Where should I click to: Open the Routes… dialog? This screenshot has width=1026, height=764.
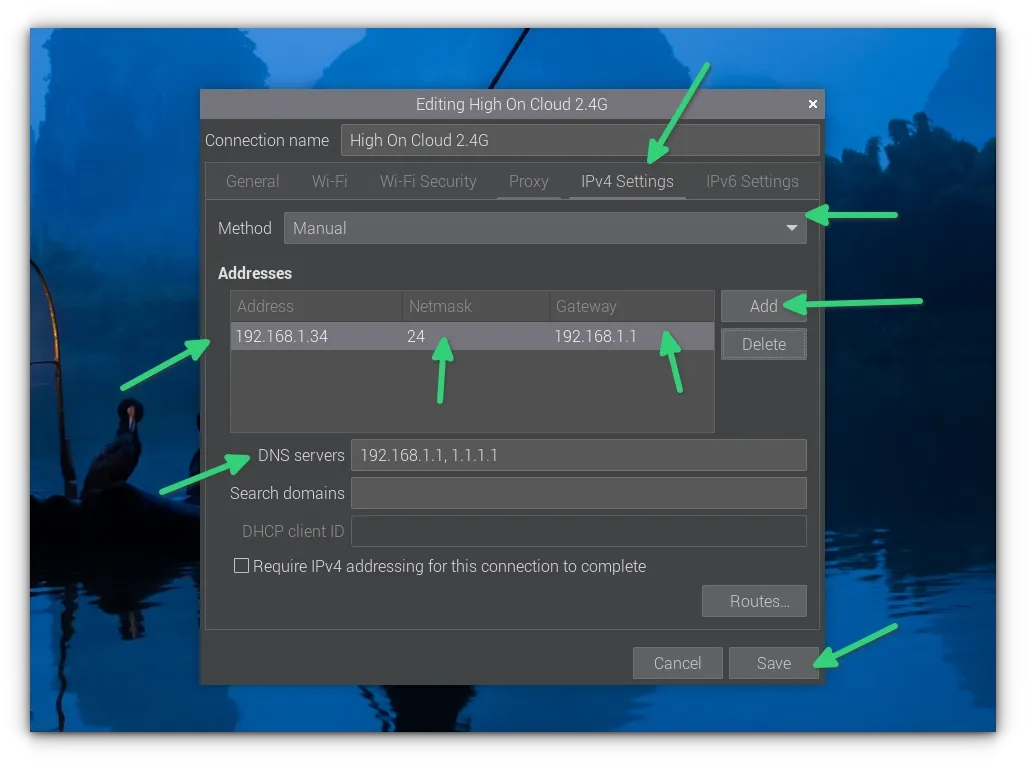pyautogui.click(x=754, y=601)
